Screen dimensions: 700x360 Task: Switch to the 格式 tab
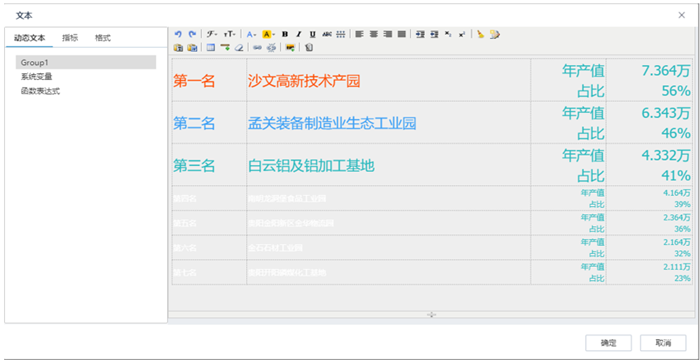[x=102, y=38]
